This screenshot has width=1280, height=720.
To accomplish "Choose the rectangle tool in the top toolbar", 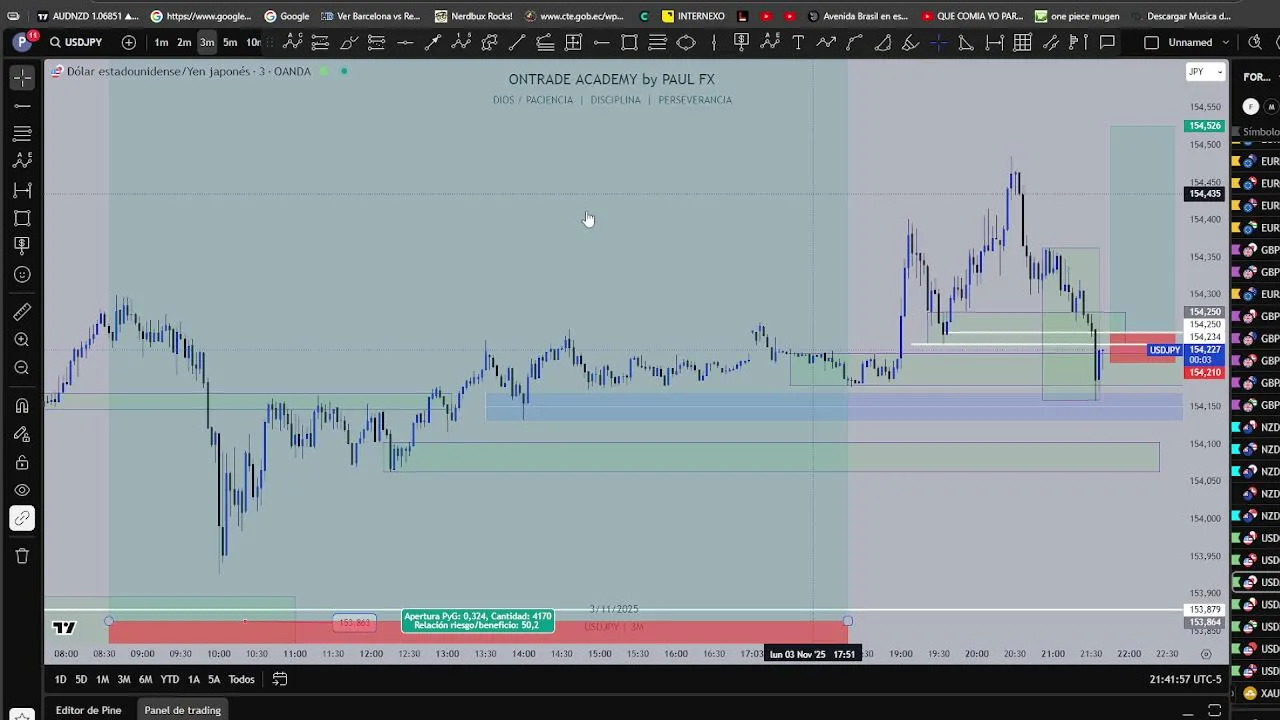I will (629, 42).
